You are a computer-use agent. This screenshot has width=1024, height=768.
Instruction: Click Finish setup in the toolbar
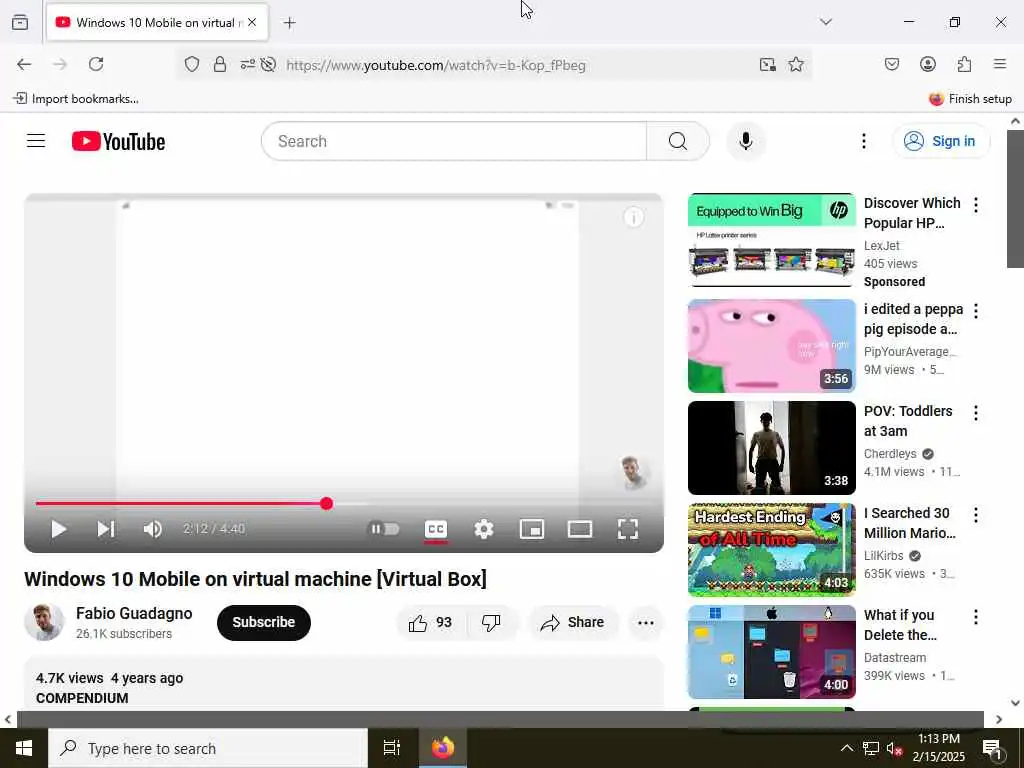(970, 99)
